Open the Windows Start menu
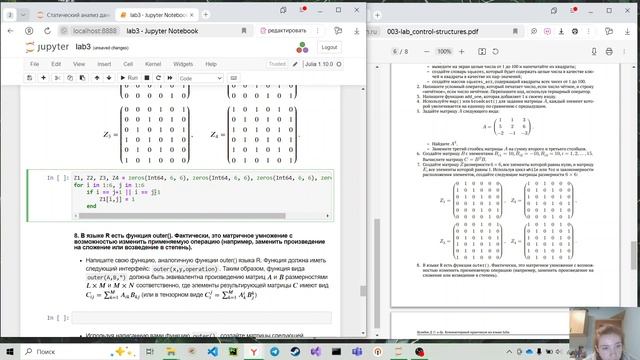 pyautogui.click(x=10, y=351)
